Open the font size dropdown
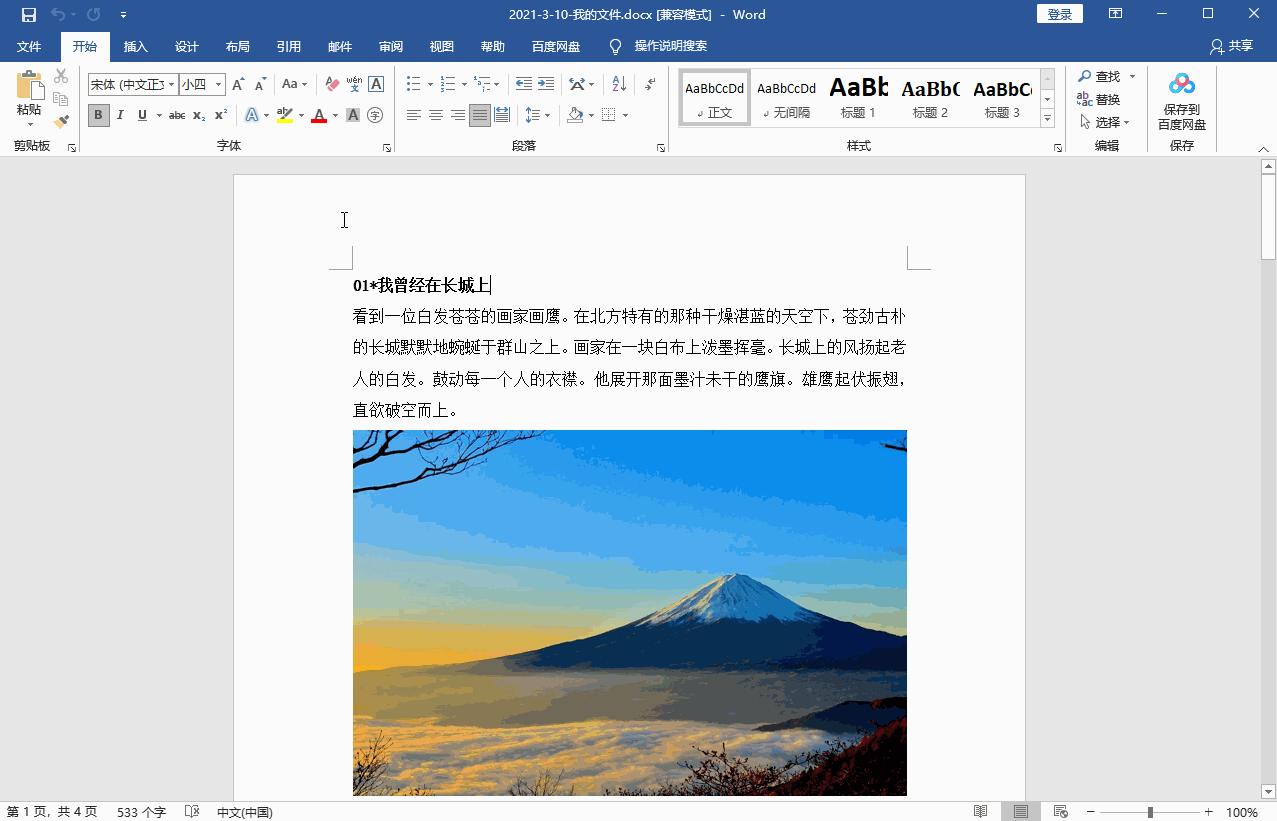Screen dimensions: 1277x821 [x=218, y=84]
